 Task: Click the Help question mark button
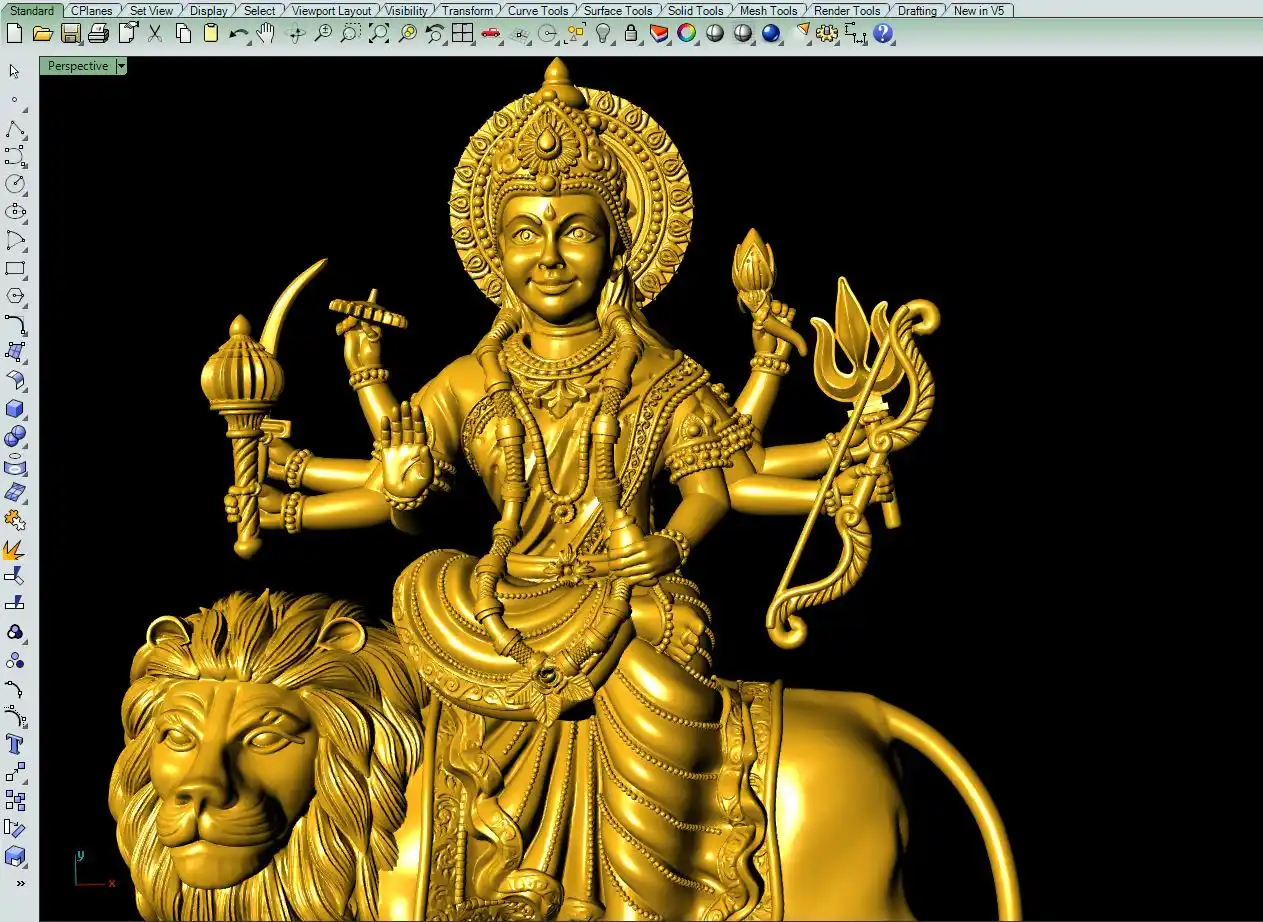pyautogui.click(x=882, y=33)
